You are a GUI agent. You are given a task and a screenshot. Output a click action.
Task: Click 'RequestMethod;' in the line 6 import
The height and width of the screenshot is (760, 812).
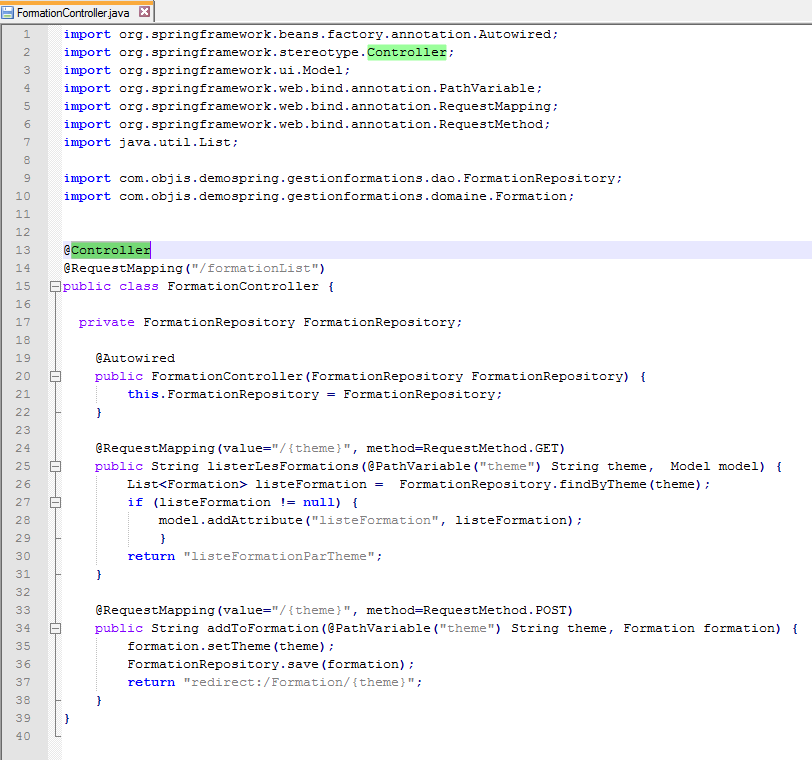click(495, 124)
